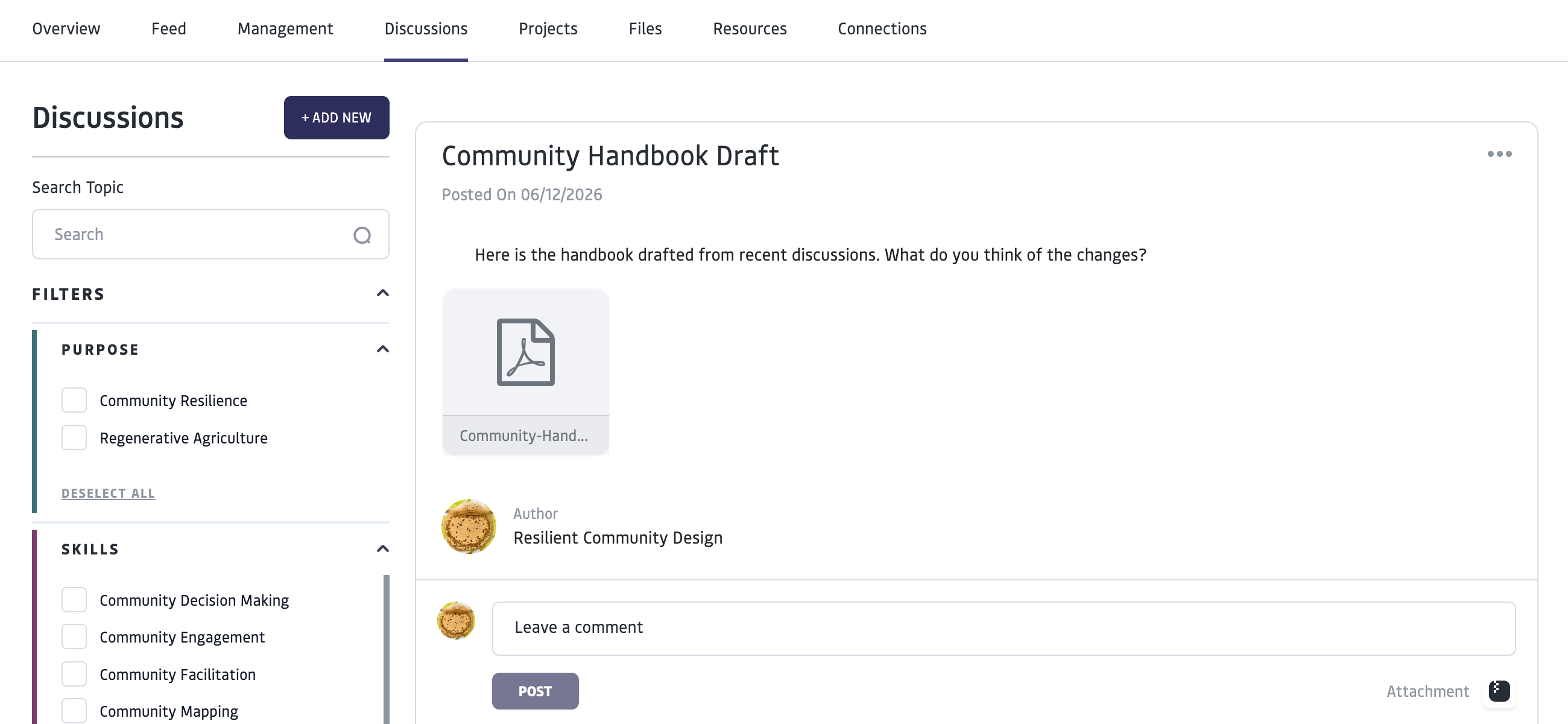Click the Search Topic label
Screen dimensions: 1568x724
tap(78, 188)
